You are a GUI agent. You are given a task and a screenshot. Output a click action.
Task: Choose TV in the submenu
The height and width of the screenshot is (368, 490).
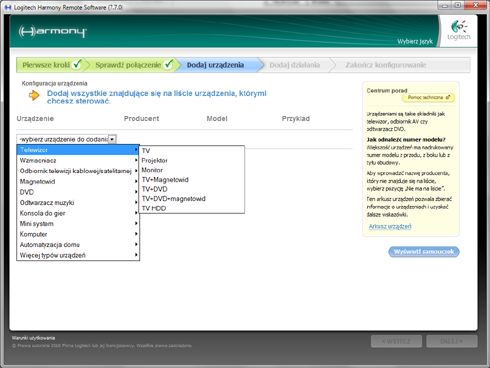click(192, 151)
